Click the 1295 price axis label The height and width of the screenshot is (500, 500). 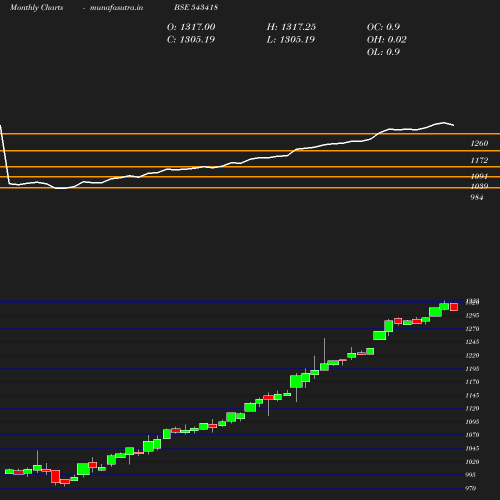click(x=472, y=315)
